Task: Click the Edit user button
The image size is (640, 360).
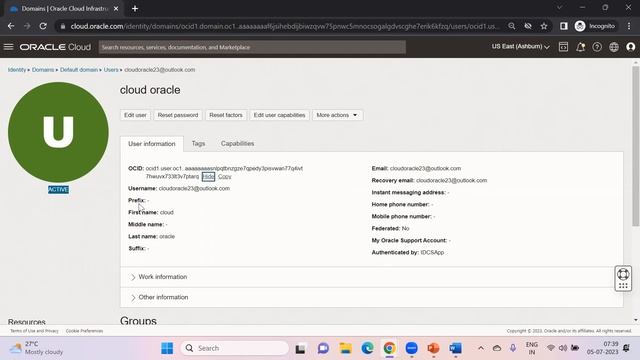Action: (135, 115)
